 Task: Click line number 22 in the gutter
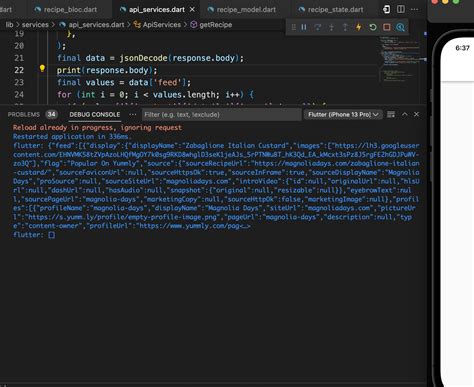[x=19, y=70]
